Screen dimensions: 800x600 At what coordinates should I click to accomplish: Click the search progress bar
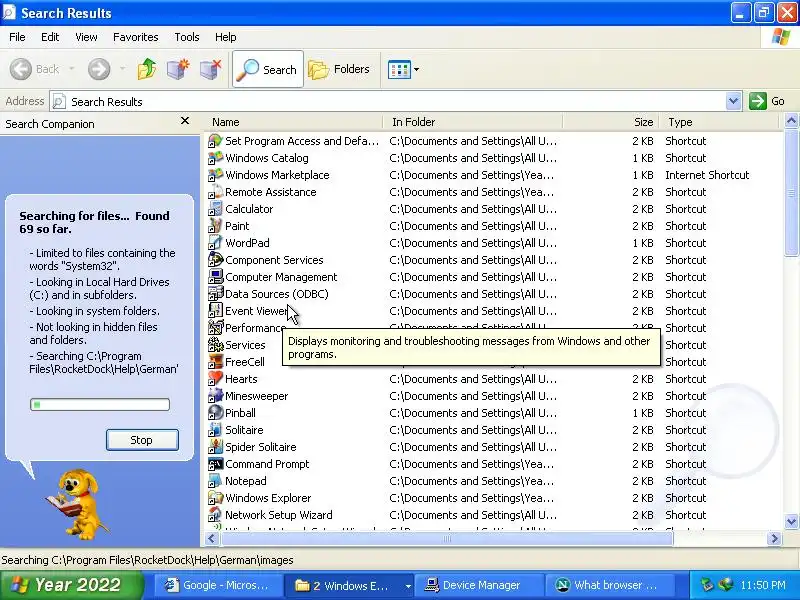[99, 405]
